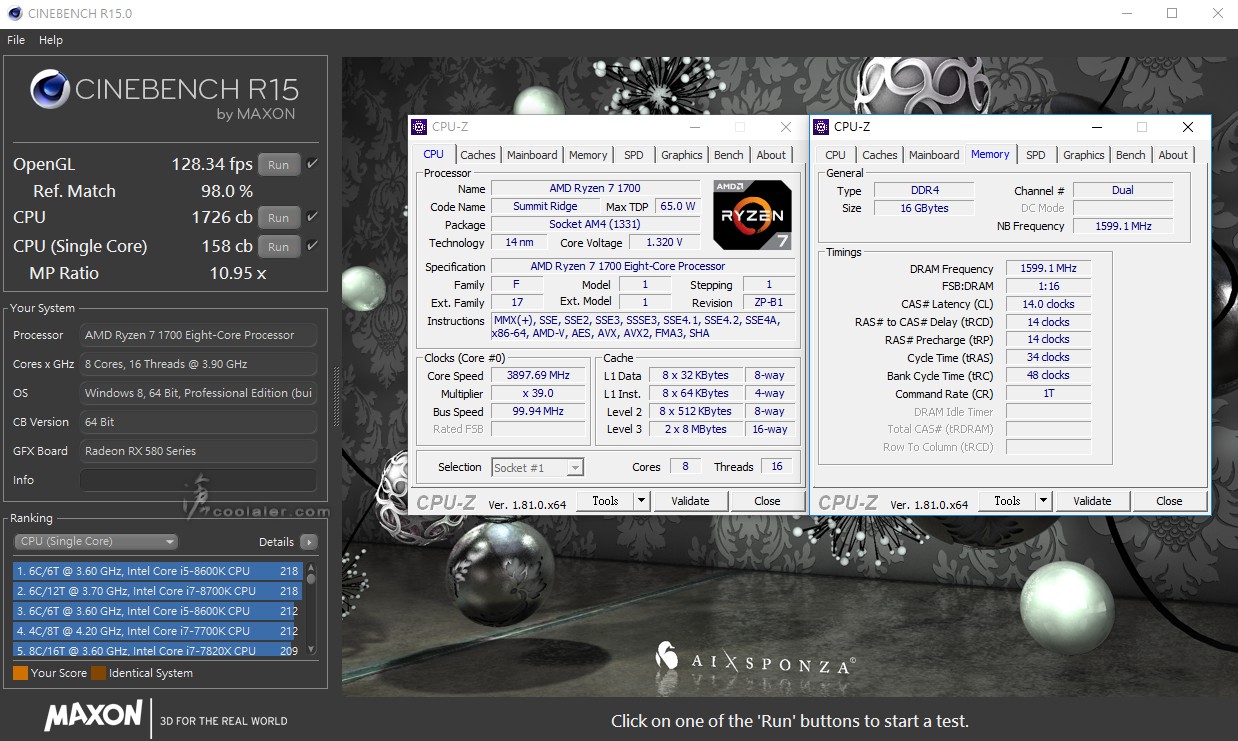Open the Help menu in Cinebench

[x=51, y=40]
